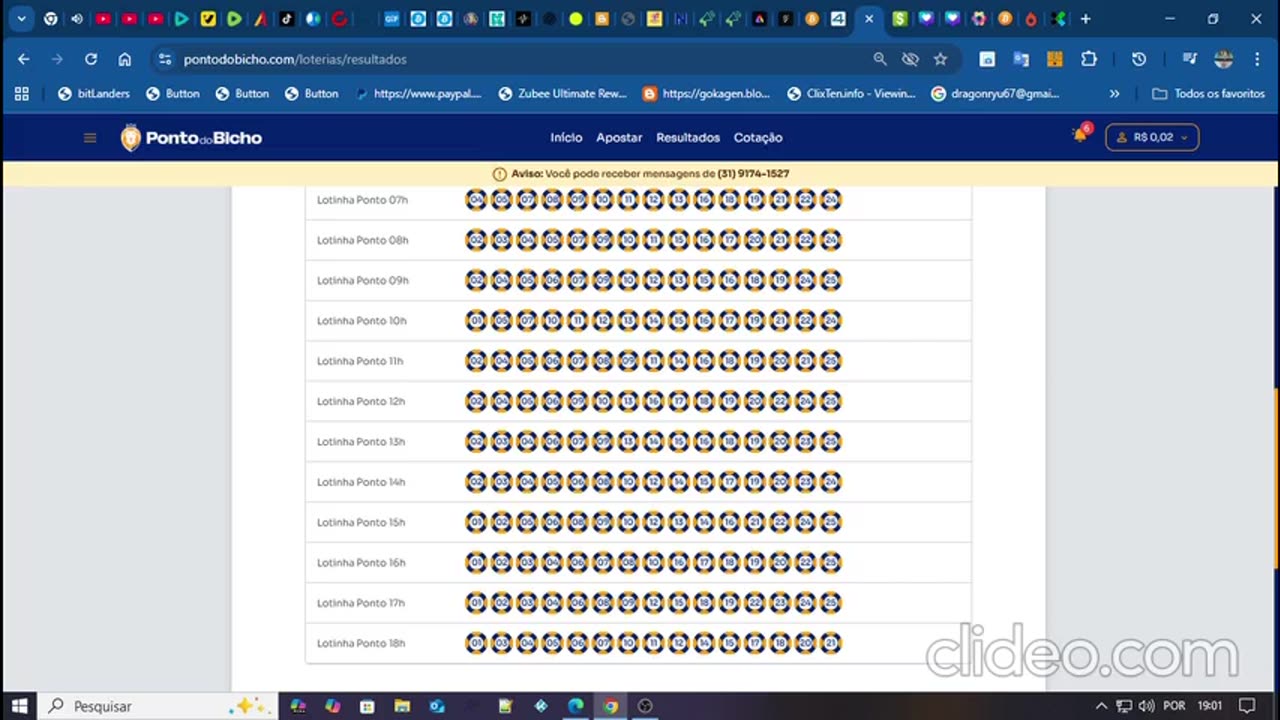Screen dimensions: 1280x720
Task: Click the crossed-eye tracking protection icon
Action: [x=910, y=59]
